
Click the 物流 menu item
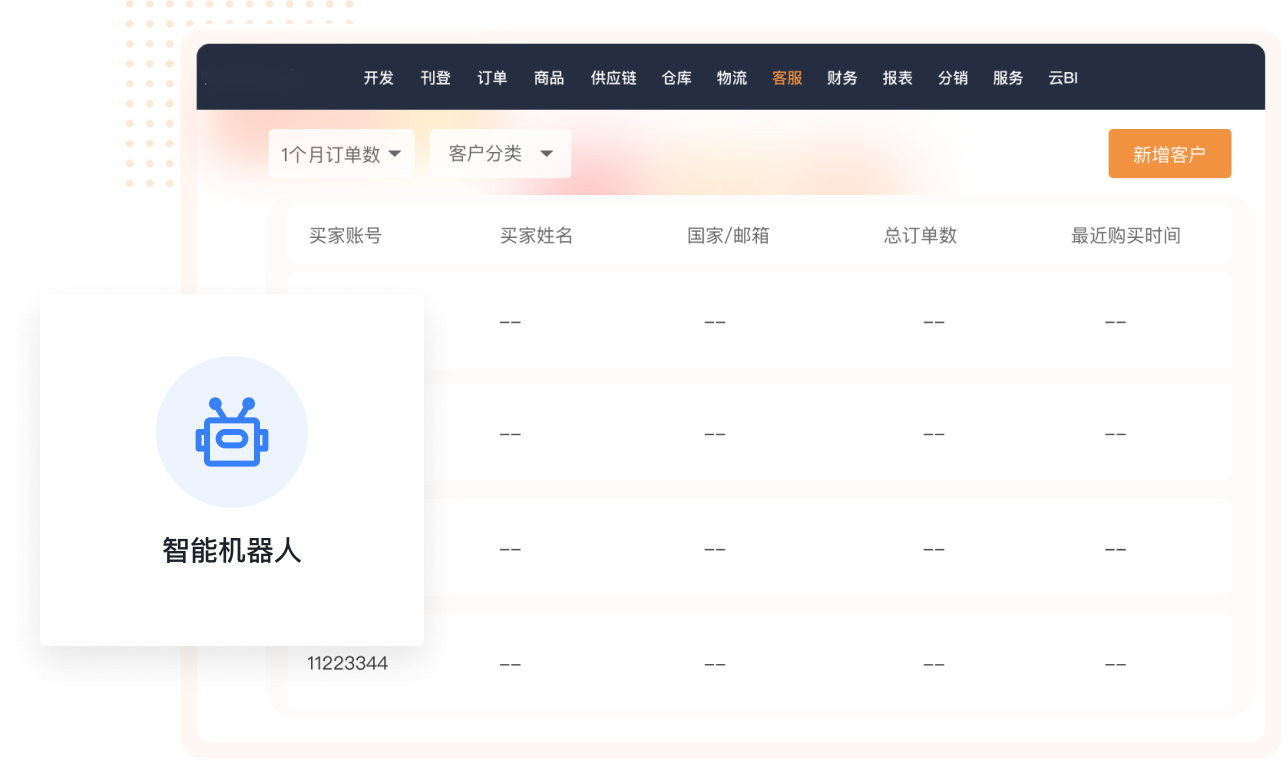tap(732, 78)
